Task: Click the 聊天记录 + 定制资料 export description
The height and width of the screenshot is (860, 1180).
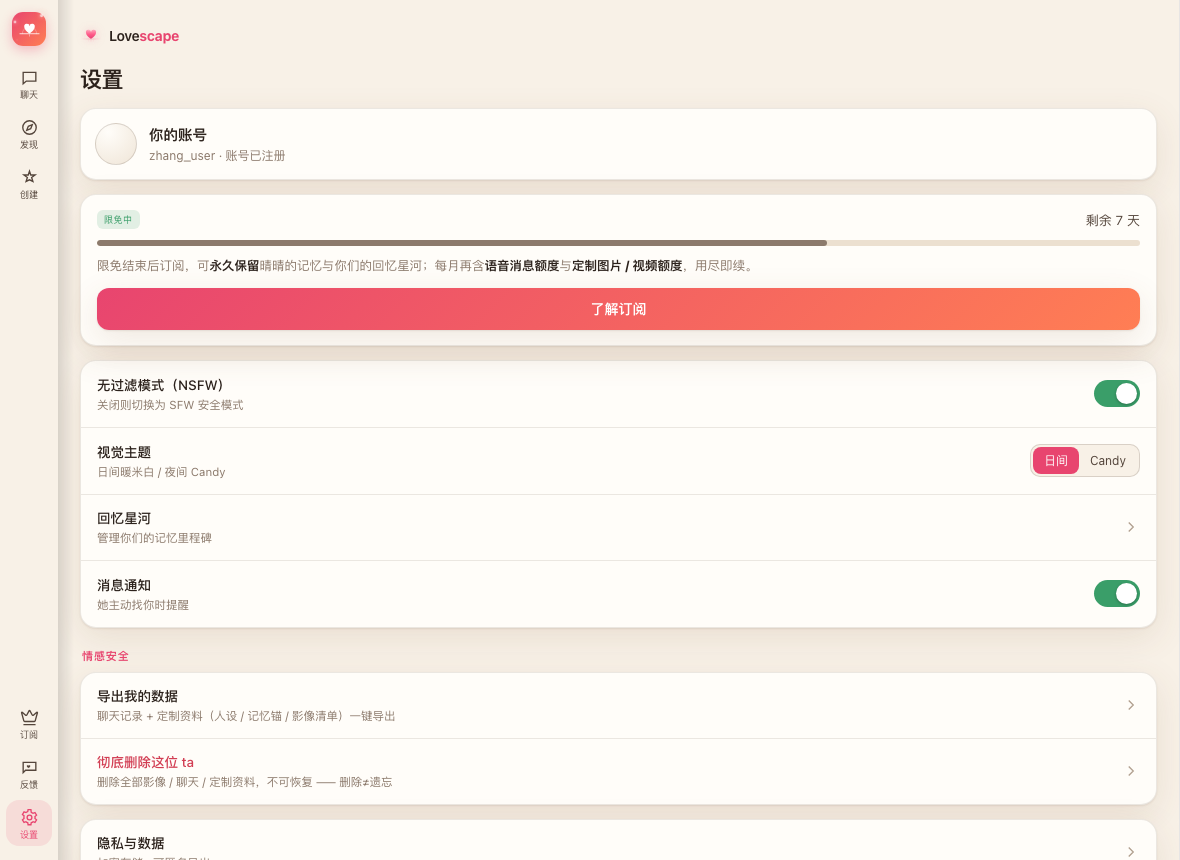Action: pyautogui.click(x=246, y=716)
